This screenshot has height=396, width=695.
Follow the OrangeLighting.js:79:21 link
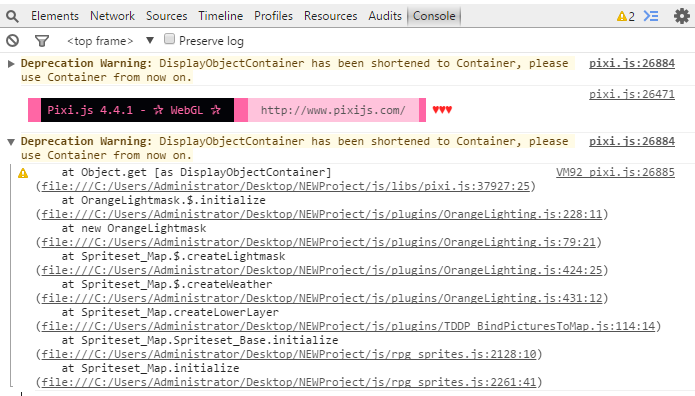pyautogui.click(x=318, y=242)
